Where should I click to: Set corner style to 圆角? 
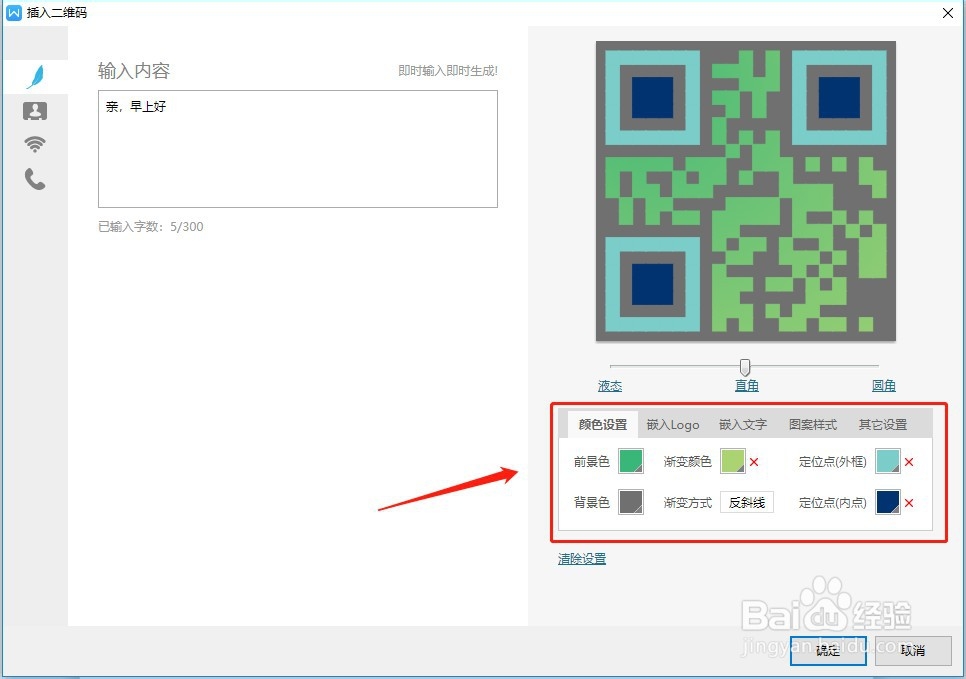click(883, 386)
